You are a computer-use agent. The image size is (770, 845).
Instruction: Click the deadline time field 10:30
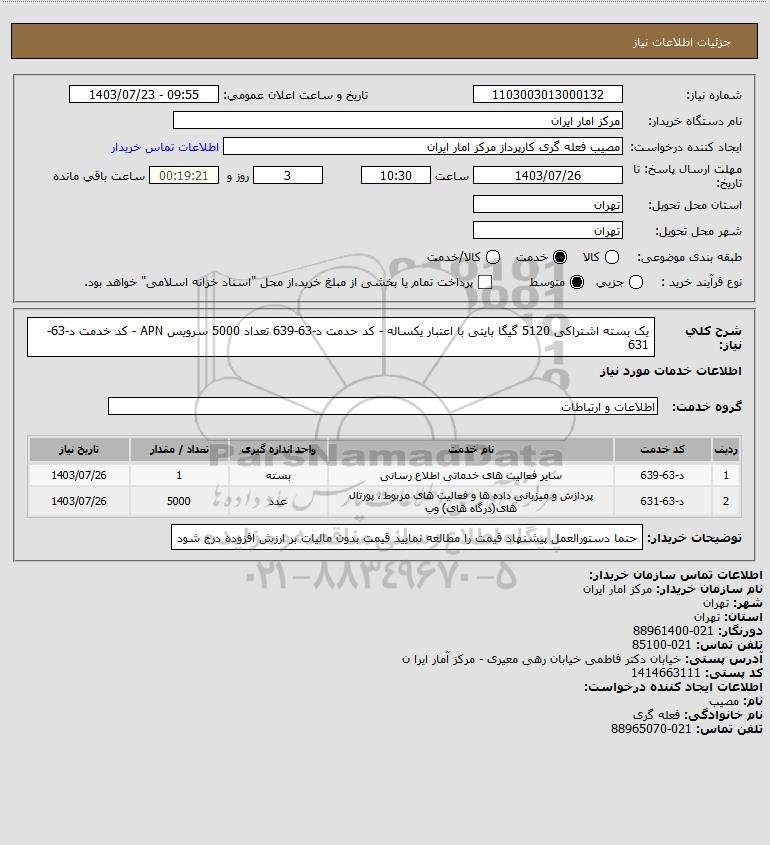(396, 175)
